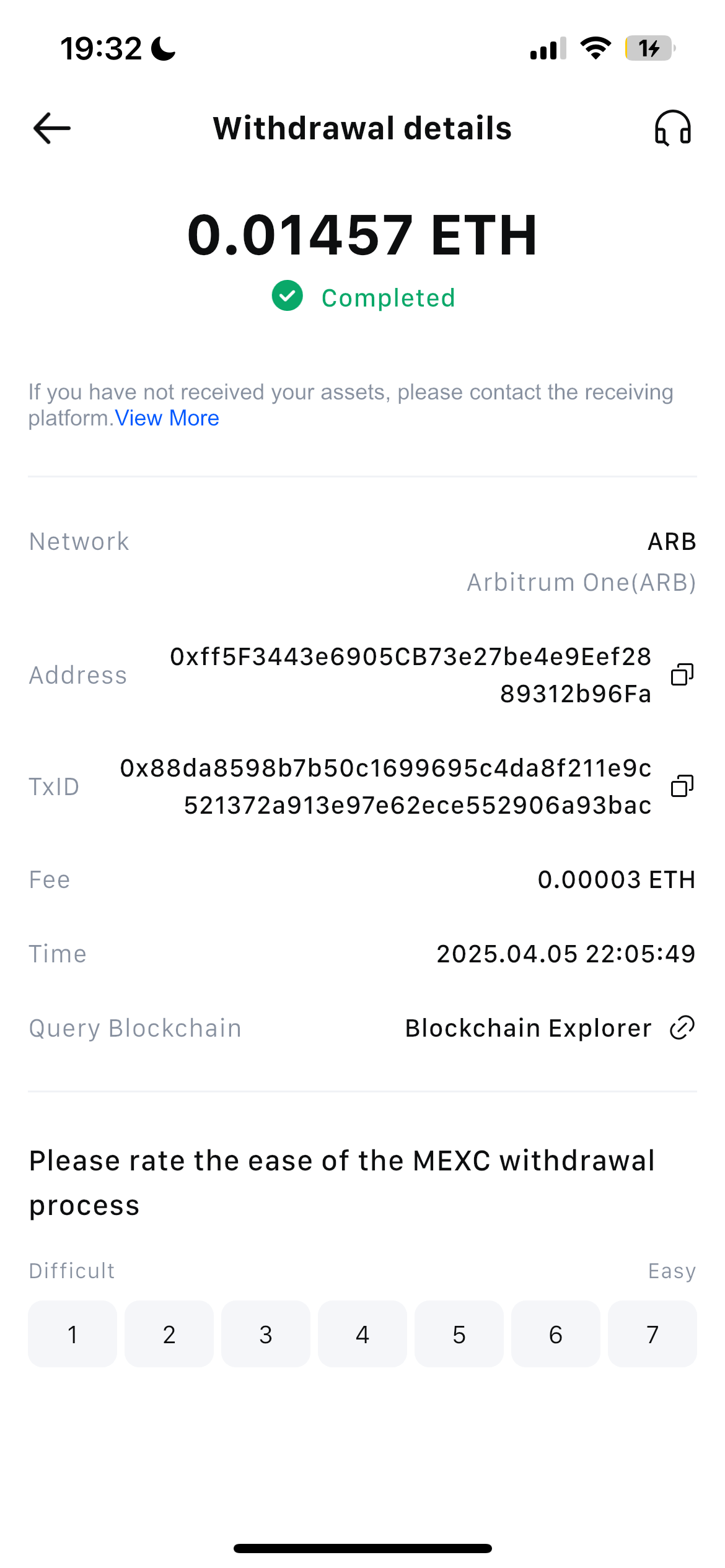Screen dimensions: 725x1568
Task: Tap the home indicator bar
Action: 362,1548
